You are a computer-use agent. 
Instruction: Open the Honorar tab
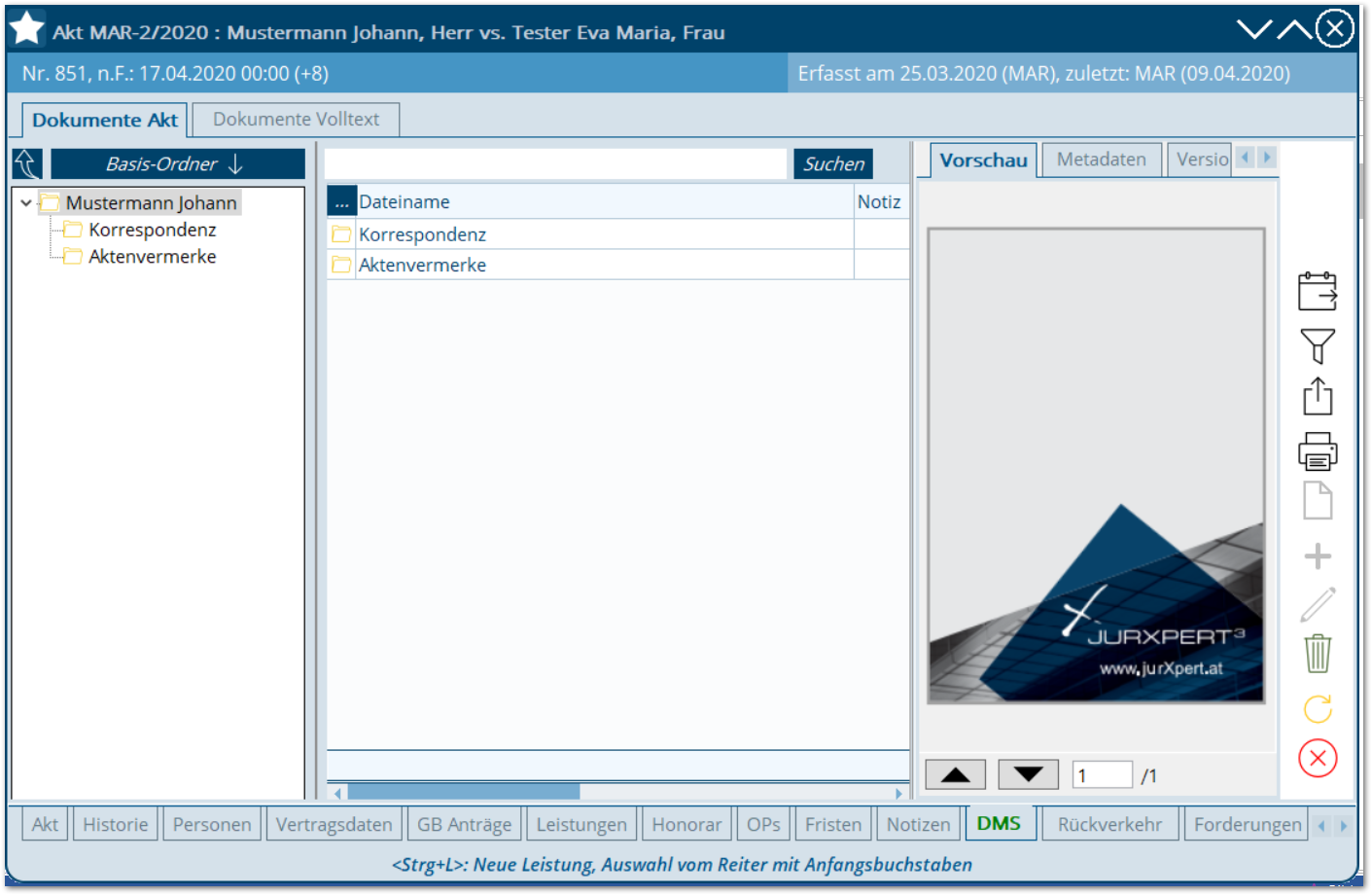(686, 824)
